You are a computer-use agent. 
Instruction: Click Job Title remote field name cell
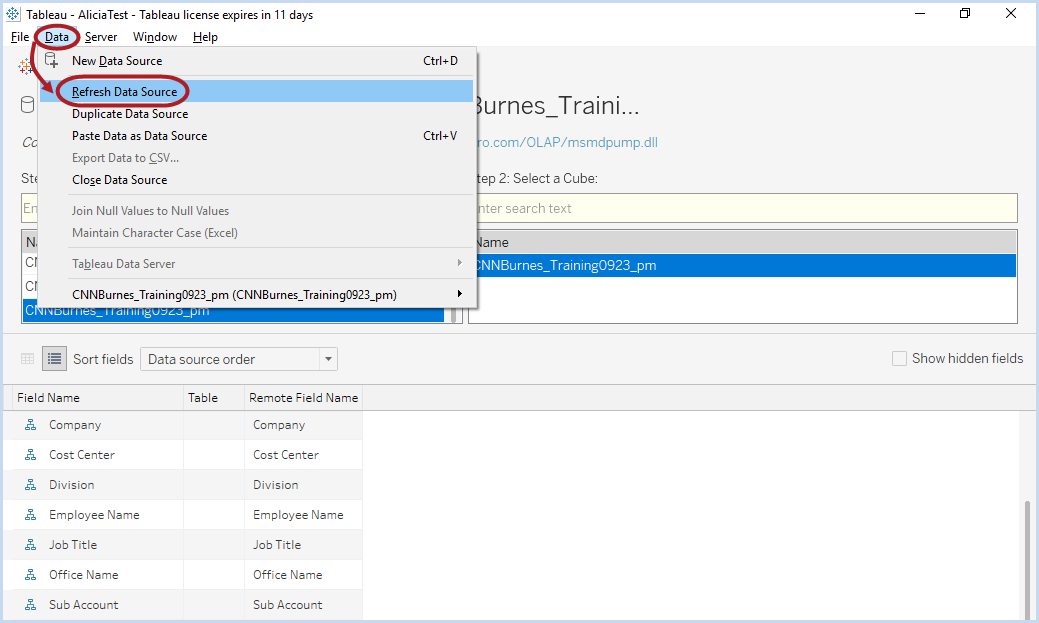pyautogui.click(x=303, y=545)
